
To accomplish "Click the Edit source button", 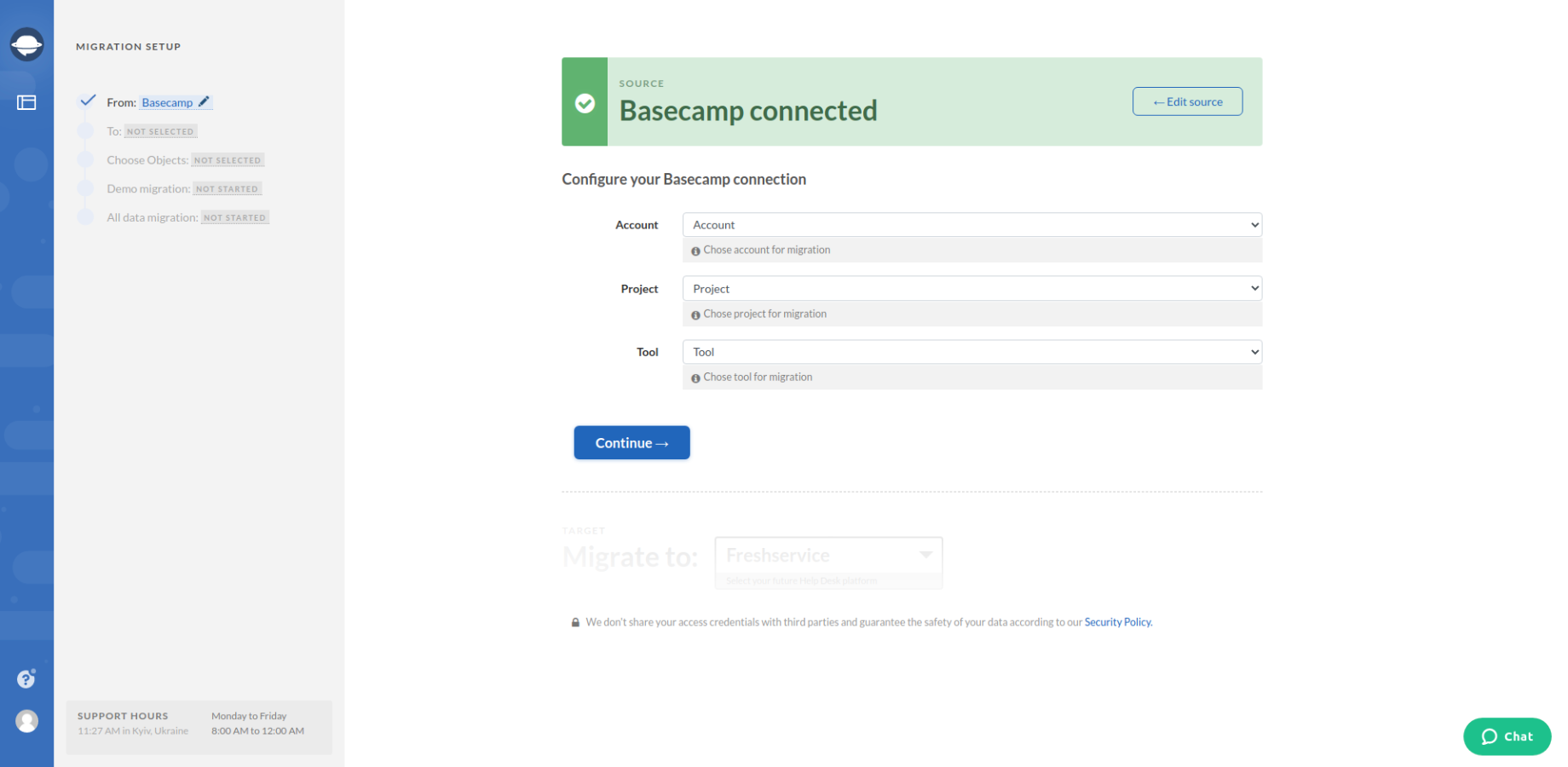I will click(1187, 101).
